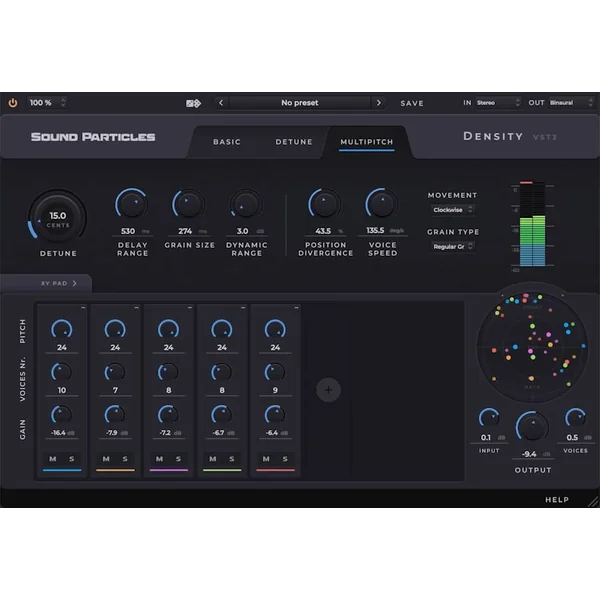Solo the blue pitch layer
The height and width of the screenshot is (600, 600).
pos(72,459)
